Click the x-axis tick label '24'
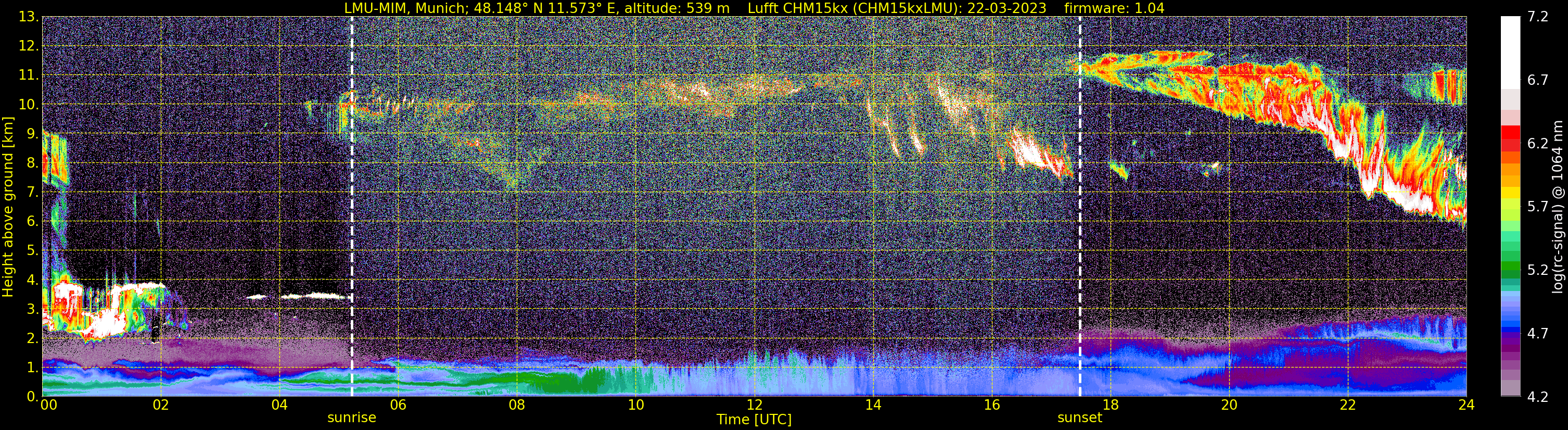1568x430 pixels. pos(1467,405)
